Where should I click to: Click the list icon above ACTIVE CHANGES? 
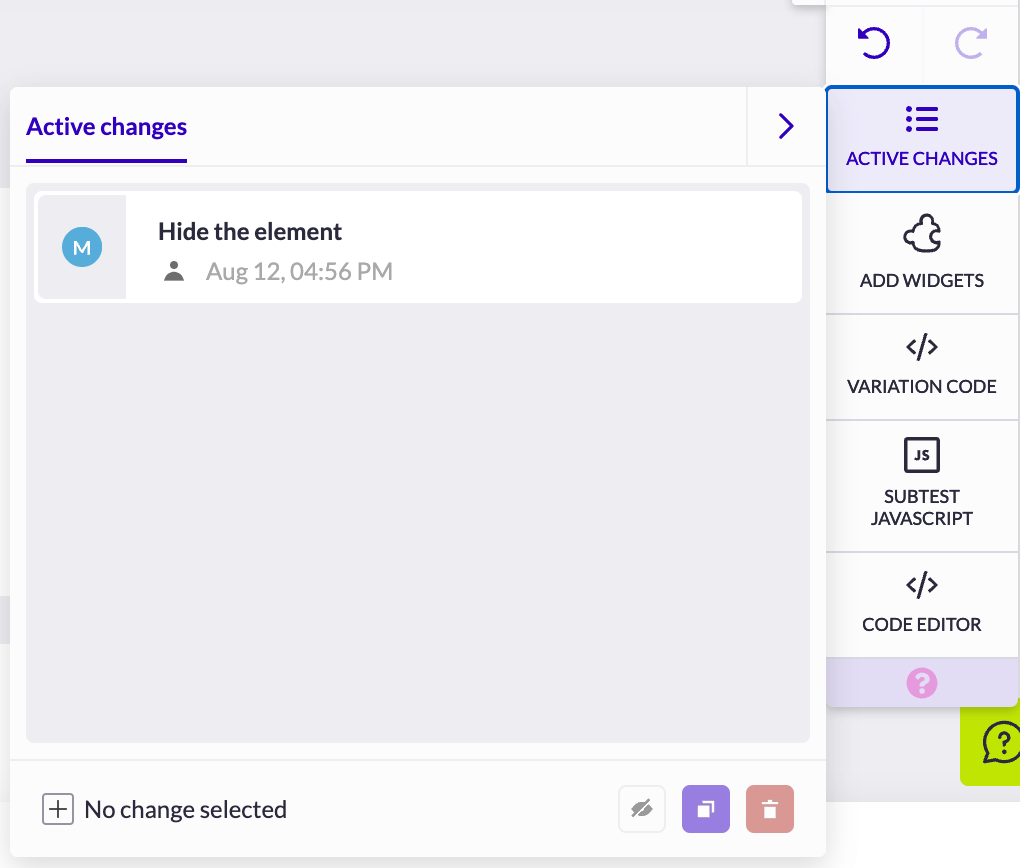(921, 117)
